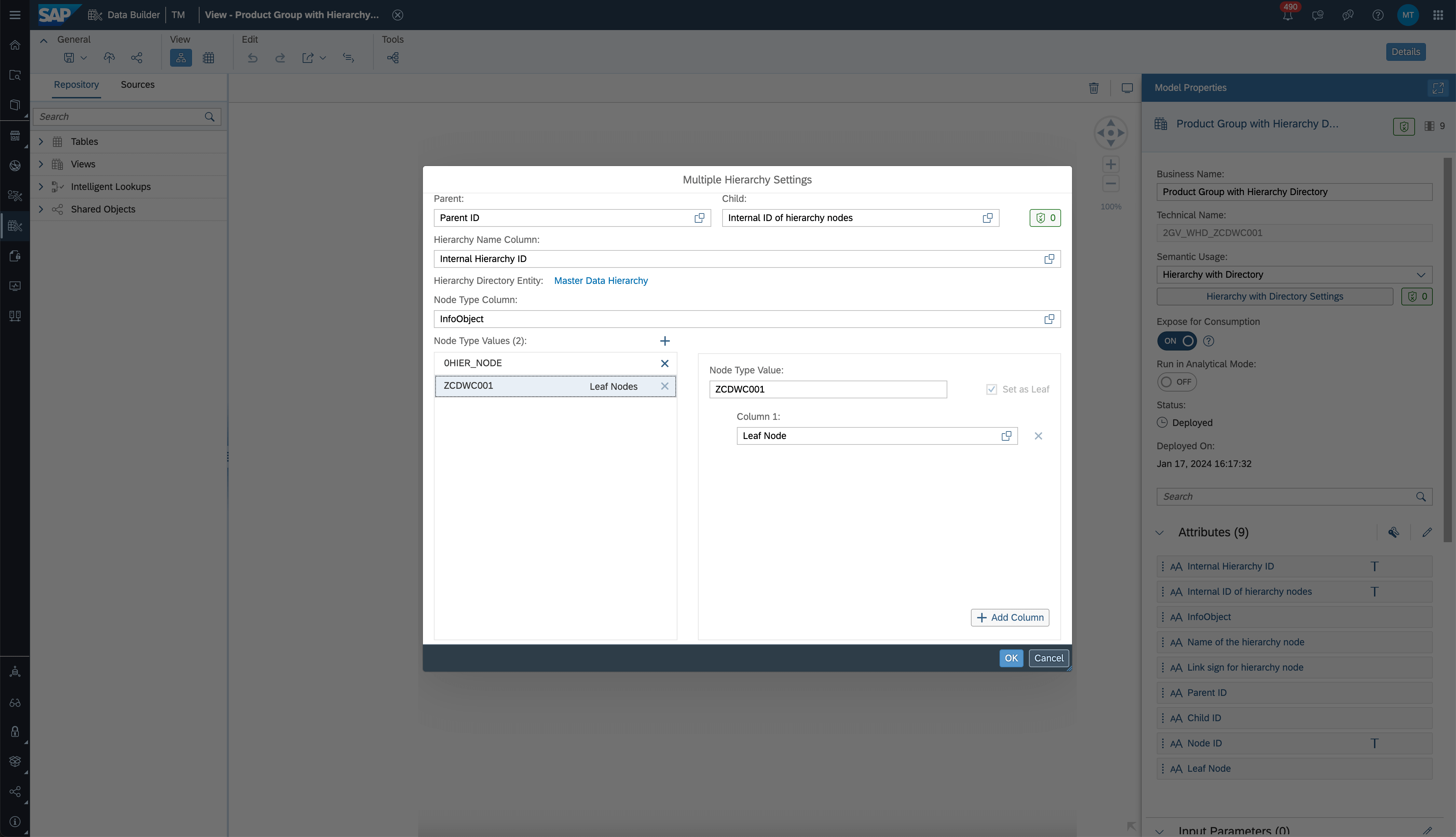Click the Home icon in the left navigation
Image resolution: width=1456 pixels, height=837 pixels.
14,45
